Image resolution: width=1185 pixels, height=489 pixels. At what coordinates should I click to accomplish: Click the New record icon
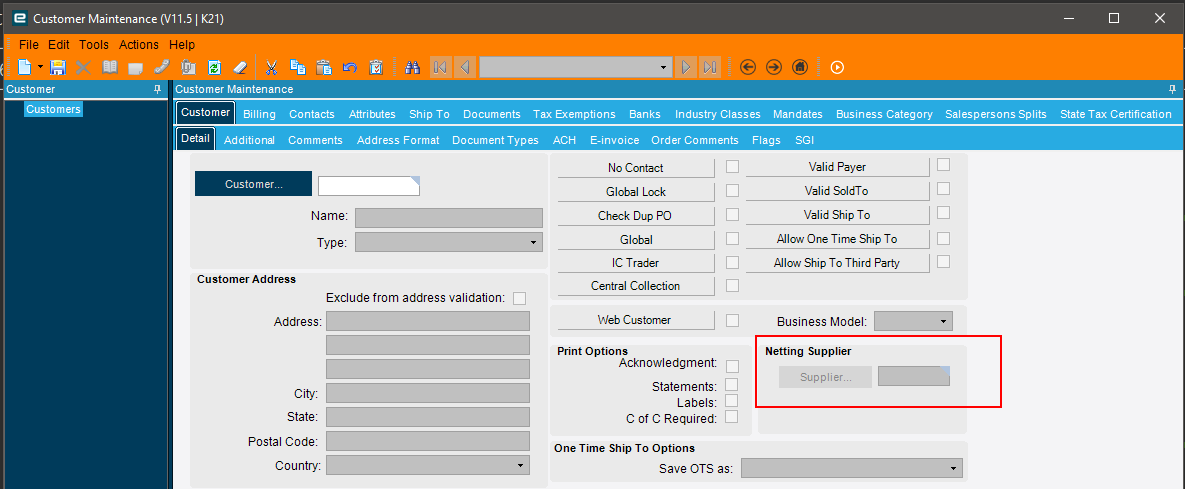[23, 67]
